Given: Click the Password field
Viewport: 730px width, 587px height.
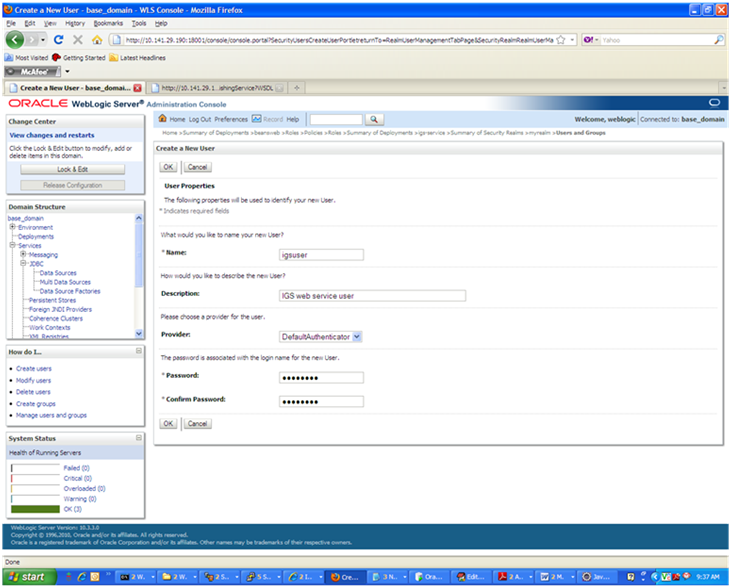Looking at the screenshot, I should pos(321,378).
